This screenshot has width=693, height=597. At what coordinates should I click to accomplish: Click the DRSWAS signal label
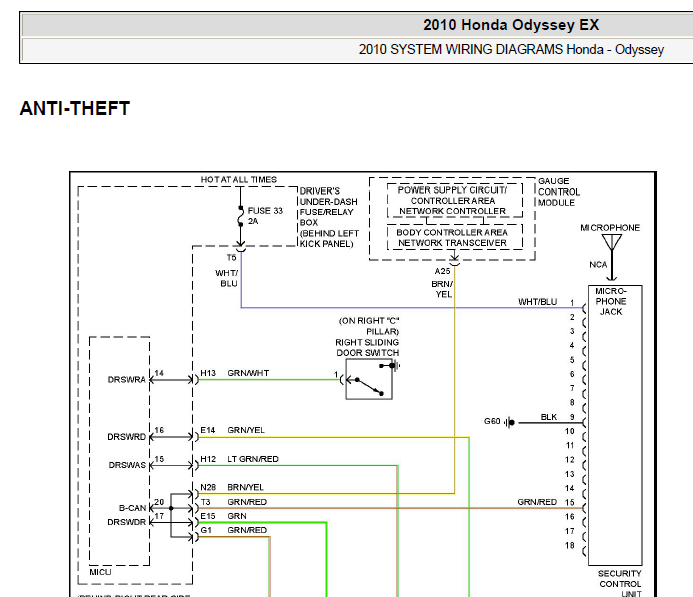tap(127, 465)
